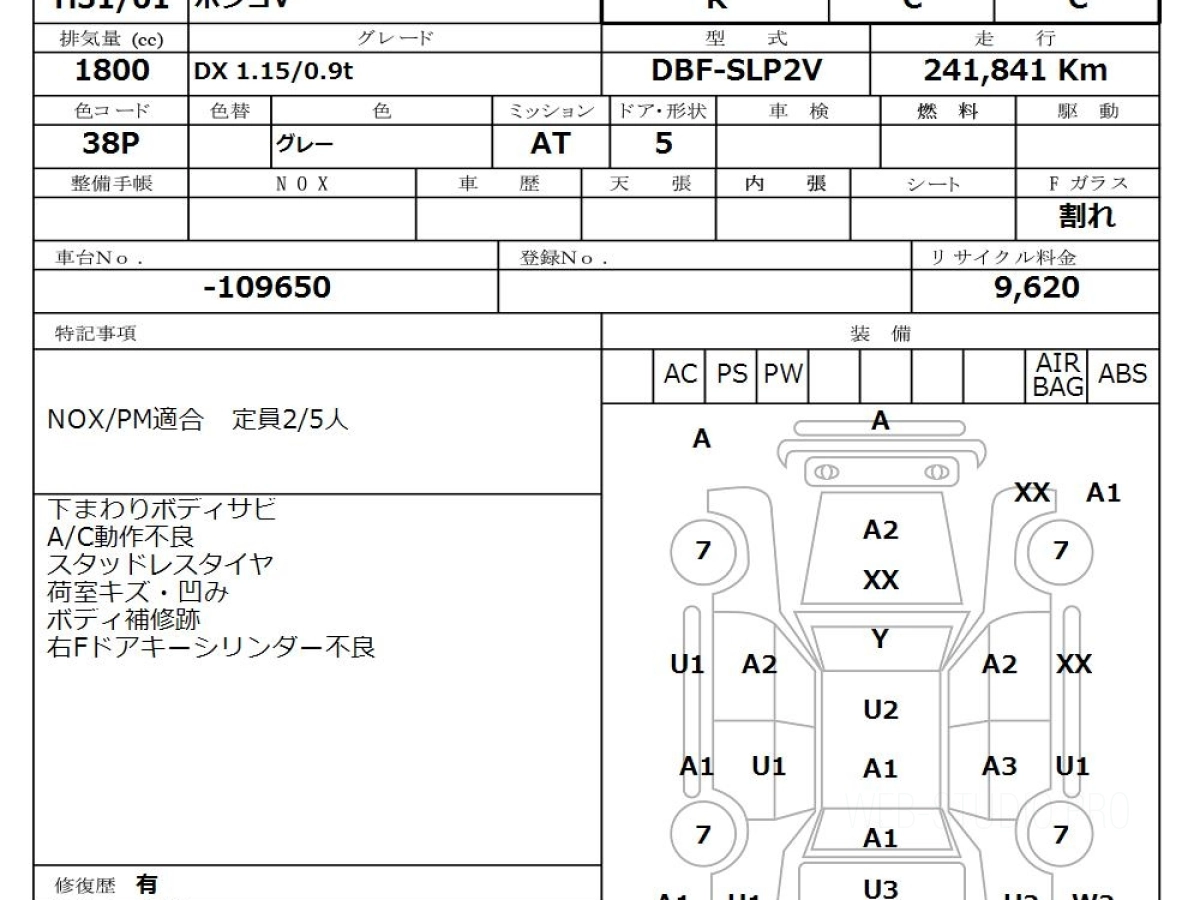Click the リサイクル料金 label
Image resolution: width=1200 pixels, height=900 pixels.
pyautogui.click(x=1003, y=257)
